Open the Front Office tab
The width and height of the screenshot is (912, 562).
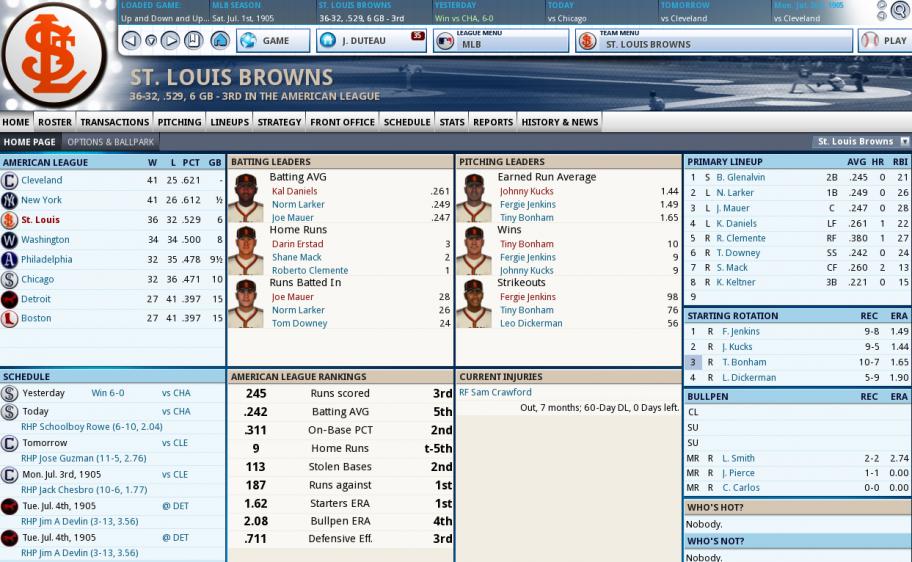[342, 122]
